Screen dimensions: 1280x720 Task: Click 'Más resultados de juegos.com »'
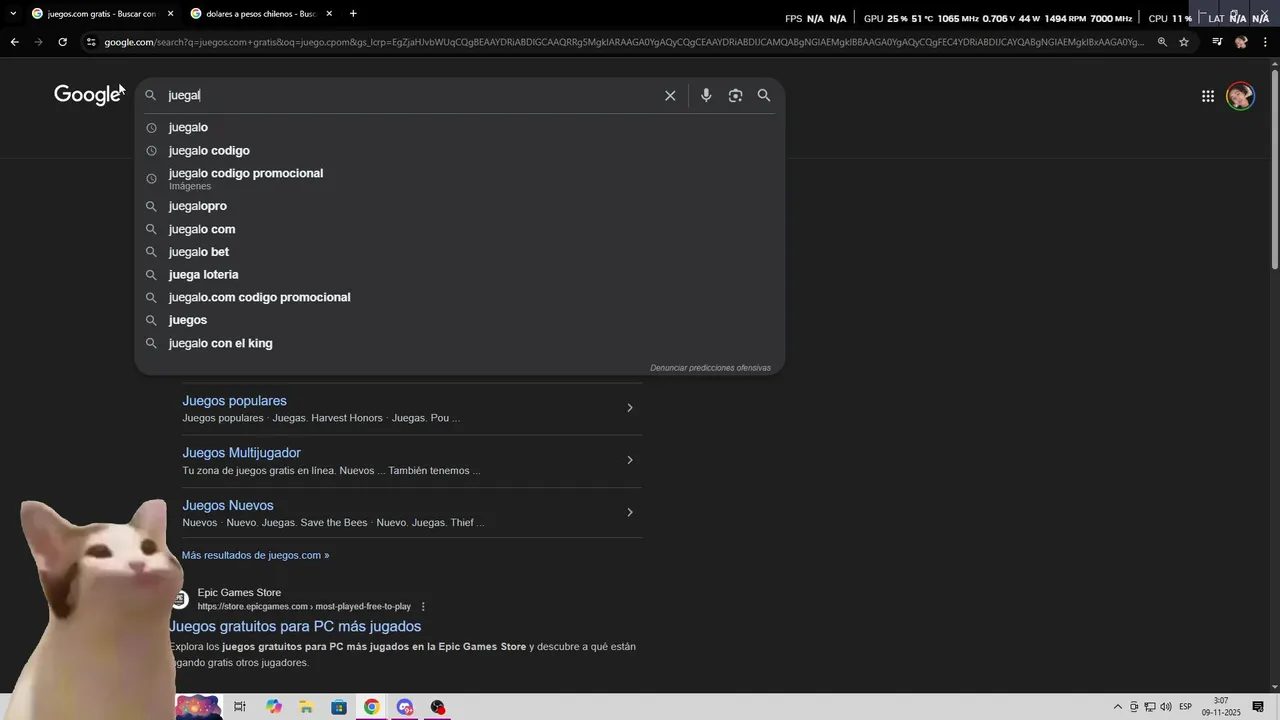coord(255,555)
